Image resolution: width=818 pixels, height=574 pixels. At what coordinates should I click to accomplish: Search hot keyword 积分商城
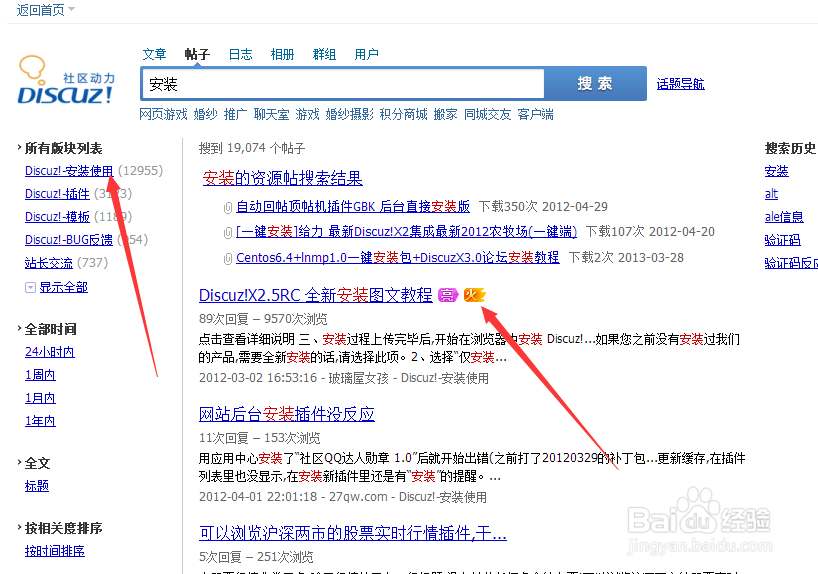pos(403,114)
